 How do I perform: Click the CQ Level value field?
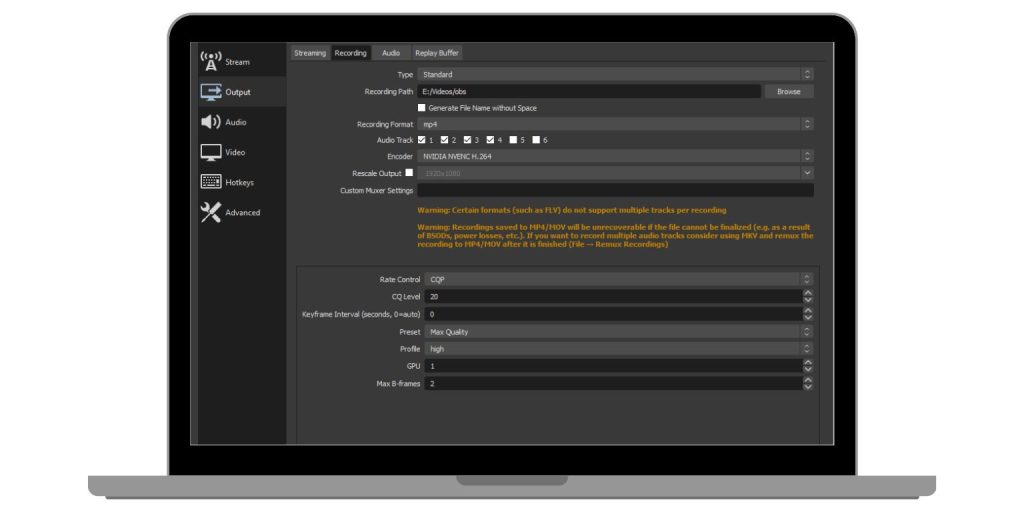coord(613,296)
